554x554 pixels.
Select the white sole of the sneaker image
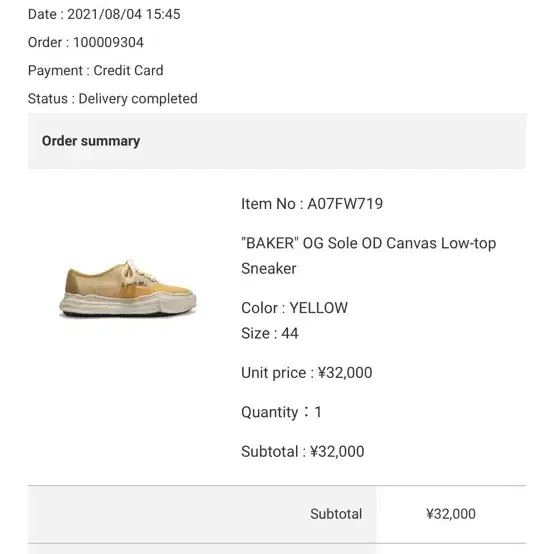[128, 304]
